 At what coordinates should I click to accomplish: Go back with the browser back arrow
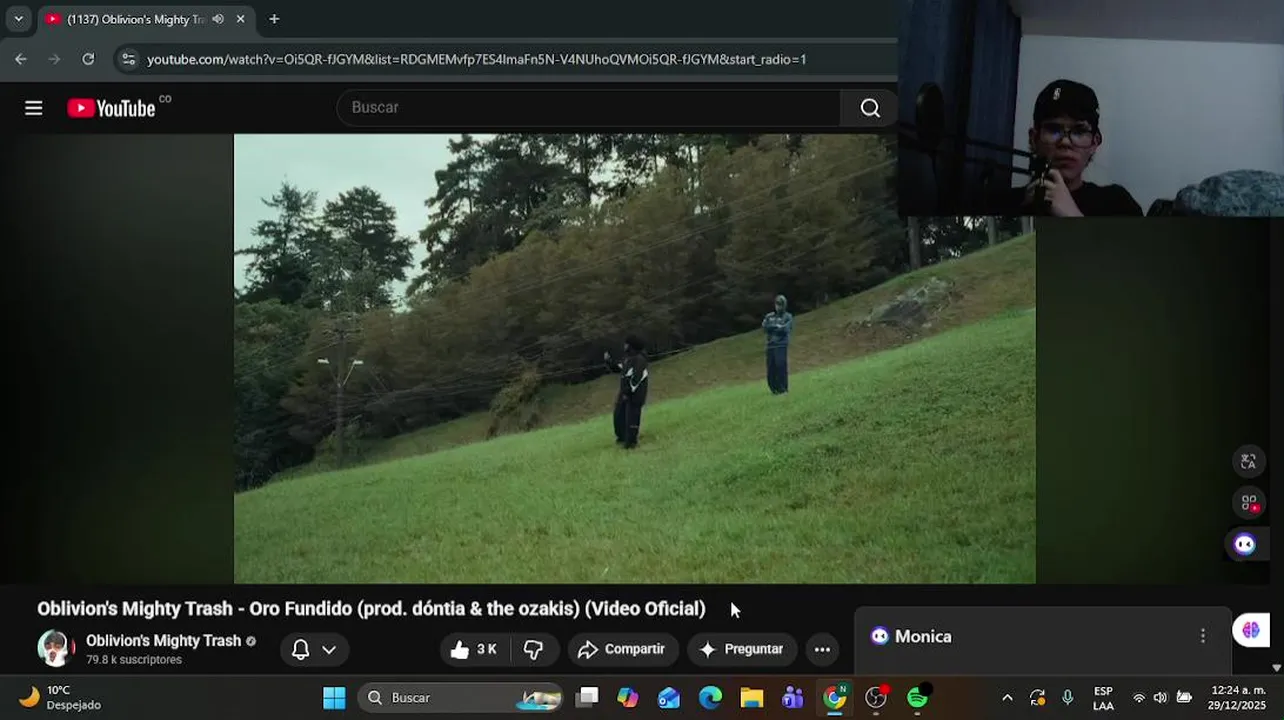pos(21,59)
